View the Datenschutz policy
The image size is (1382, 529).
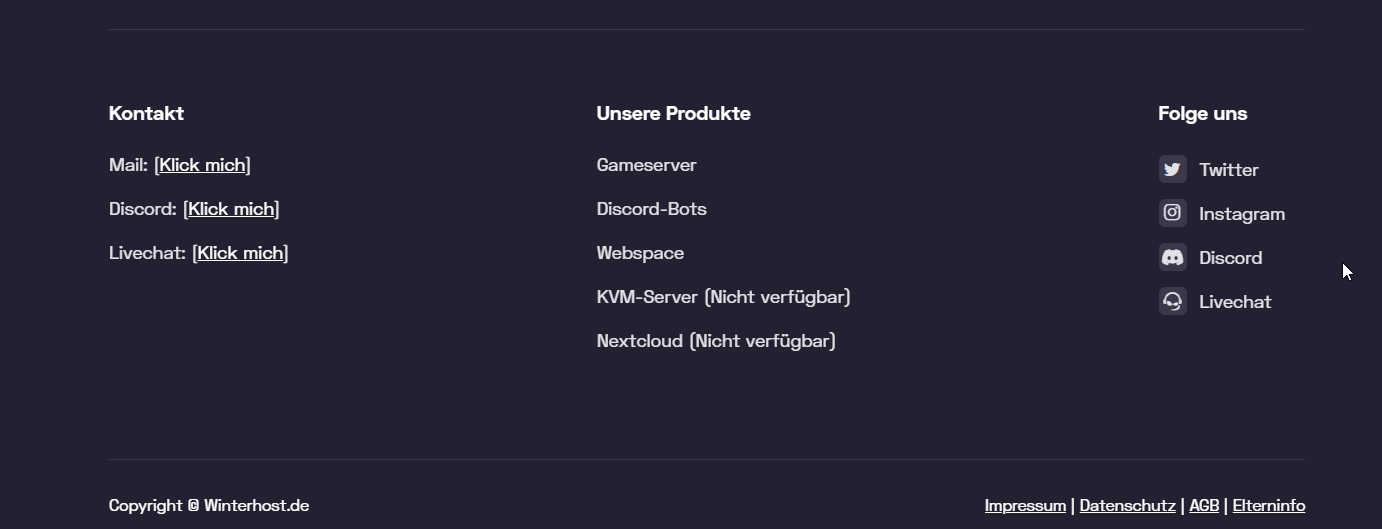coord(1127,506)
